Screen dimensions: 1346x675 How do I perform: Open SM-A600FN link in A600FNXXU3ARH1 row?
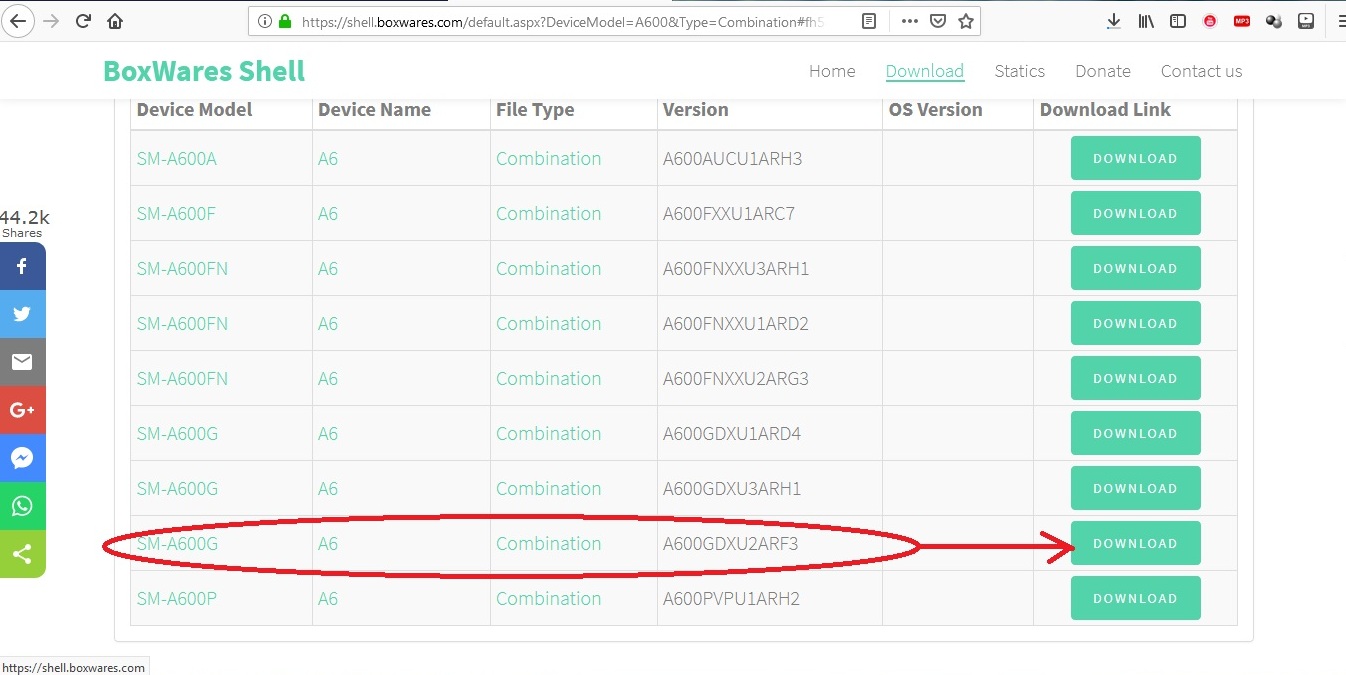pos(182,268)
